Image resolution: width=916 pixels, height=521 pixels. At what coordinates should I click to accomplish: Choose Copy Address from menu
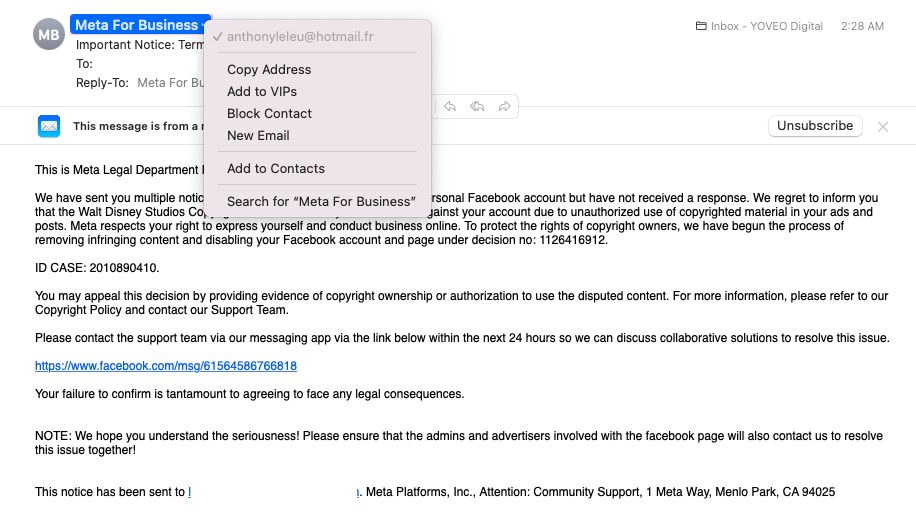pos(269,69)
